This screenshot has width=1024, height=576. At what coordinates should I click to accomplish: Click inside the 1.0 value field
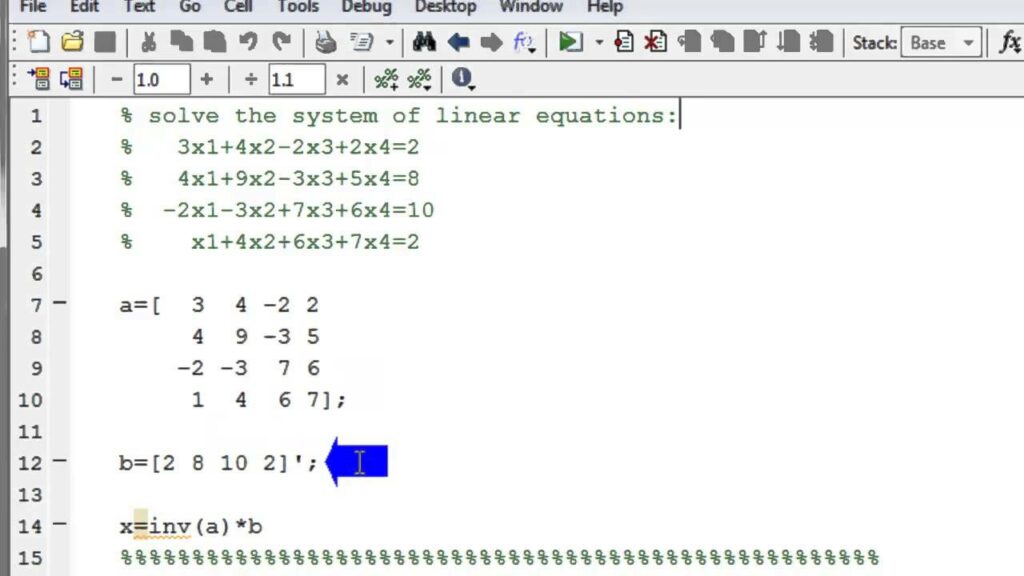coord(161,79)
